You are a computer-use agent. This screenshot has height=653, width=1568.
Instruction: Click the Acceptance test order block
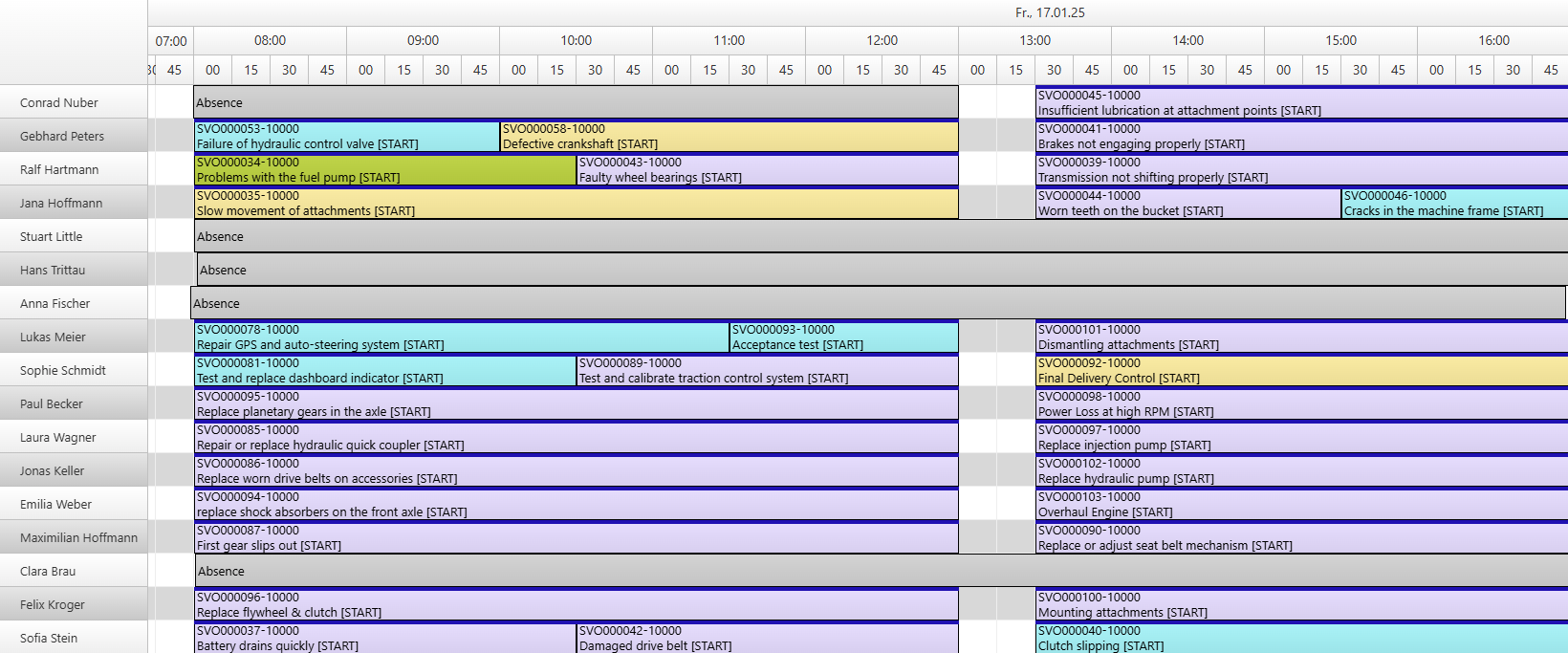pos(843,337)
